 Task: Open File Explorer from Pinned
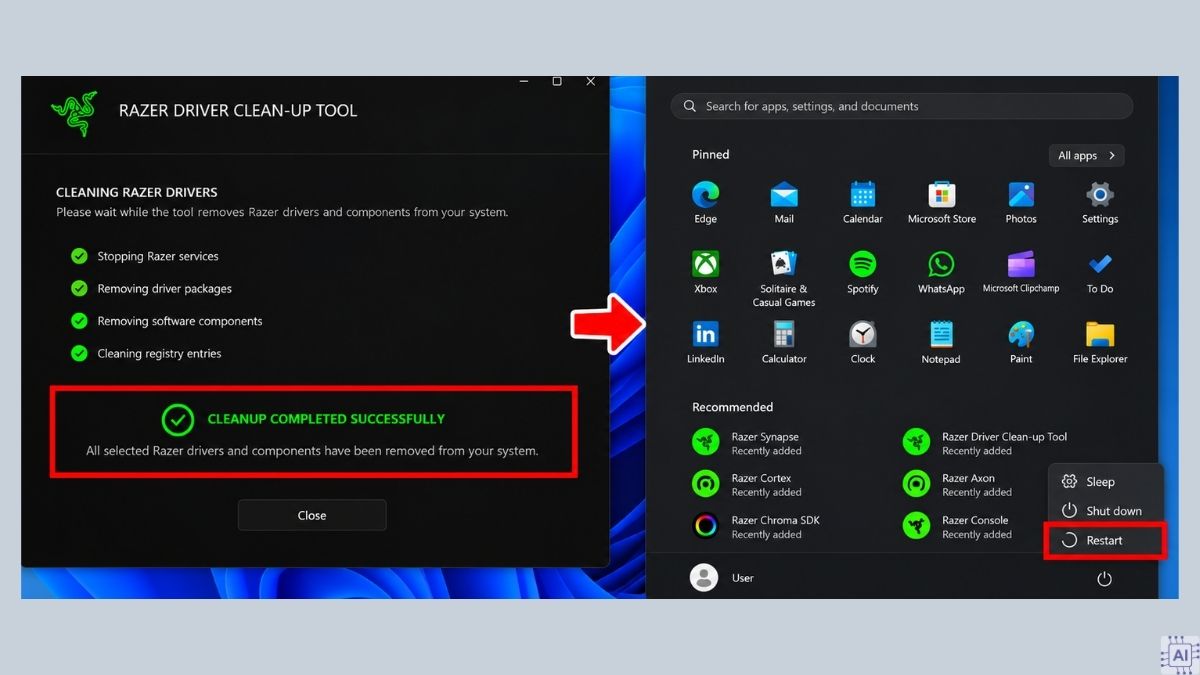1100,343
